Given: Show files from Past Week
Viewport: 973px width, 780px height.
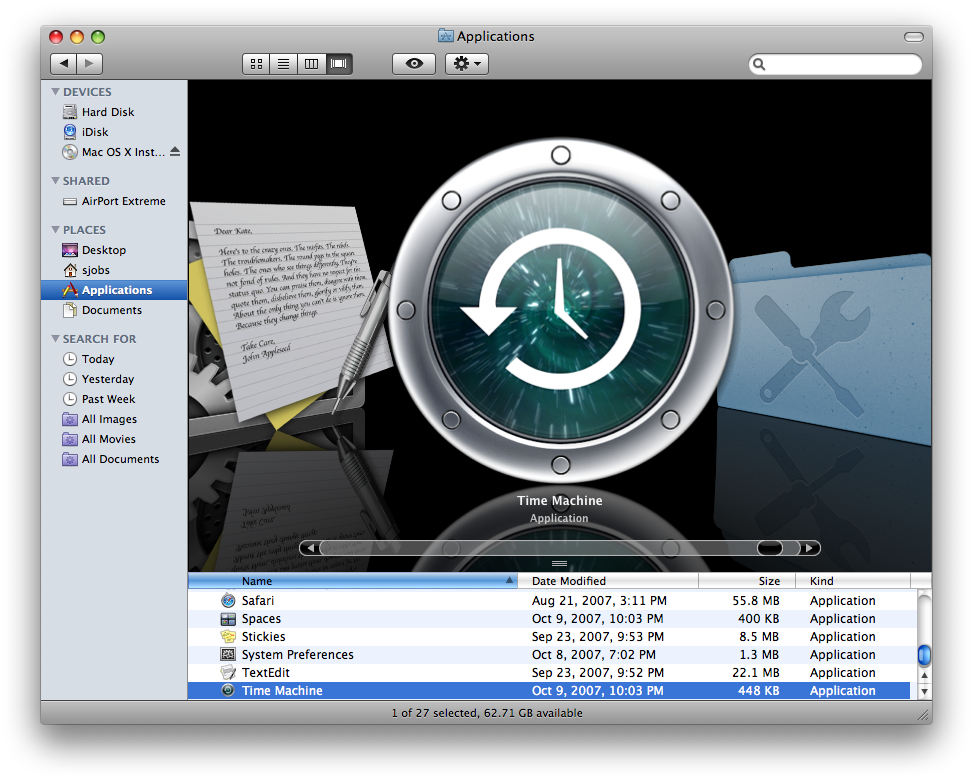Looking at the screenshot, I should coord(114,399).
